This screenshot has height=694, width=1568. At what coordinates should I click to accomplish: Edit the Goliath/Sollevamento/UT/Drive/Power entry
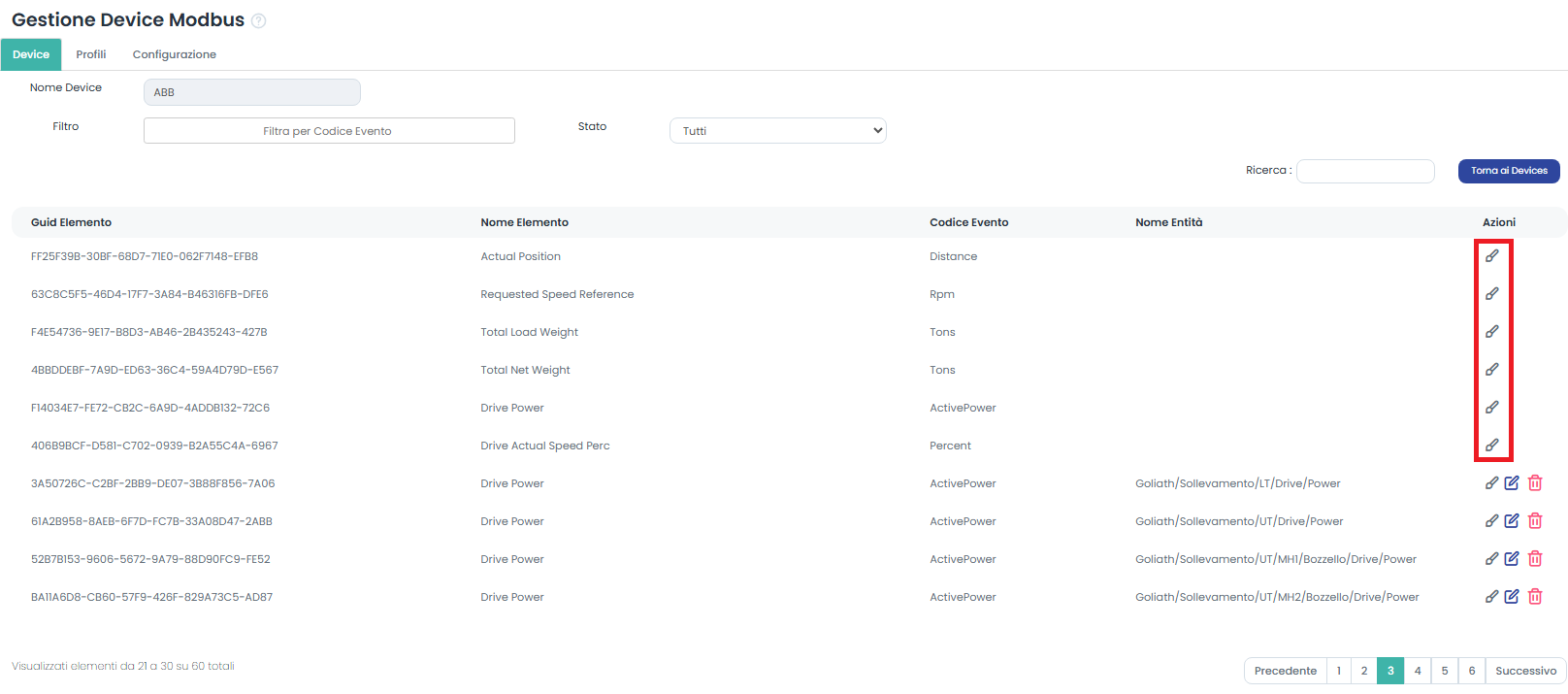click(x=1512, y=521)
